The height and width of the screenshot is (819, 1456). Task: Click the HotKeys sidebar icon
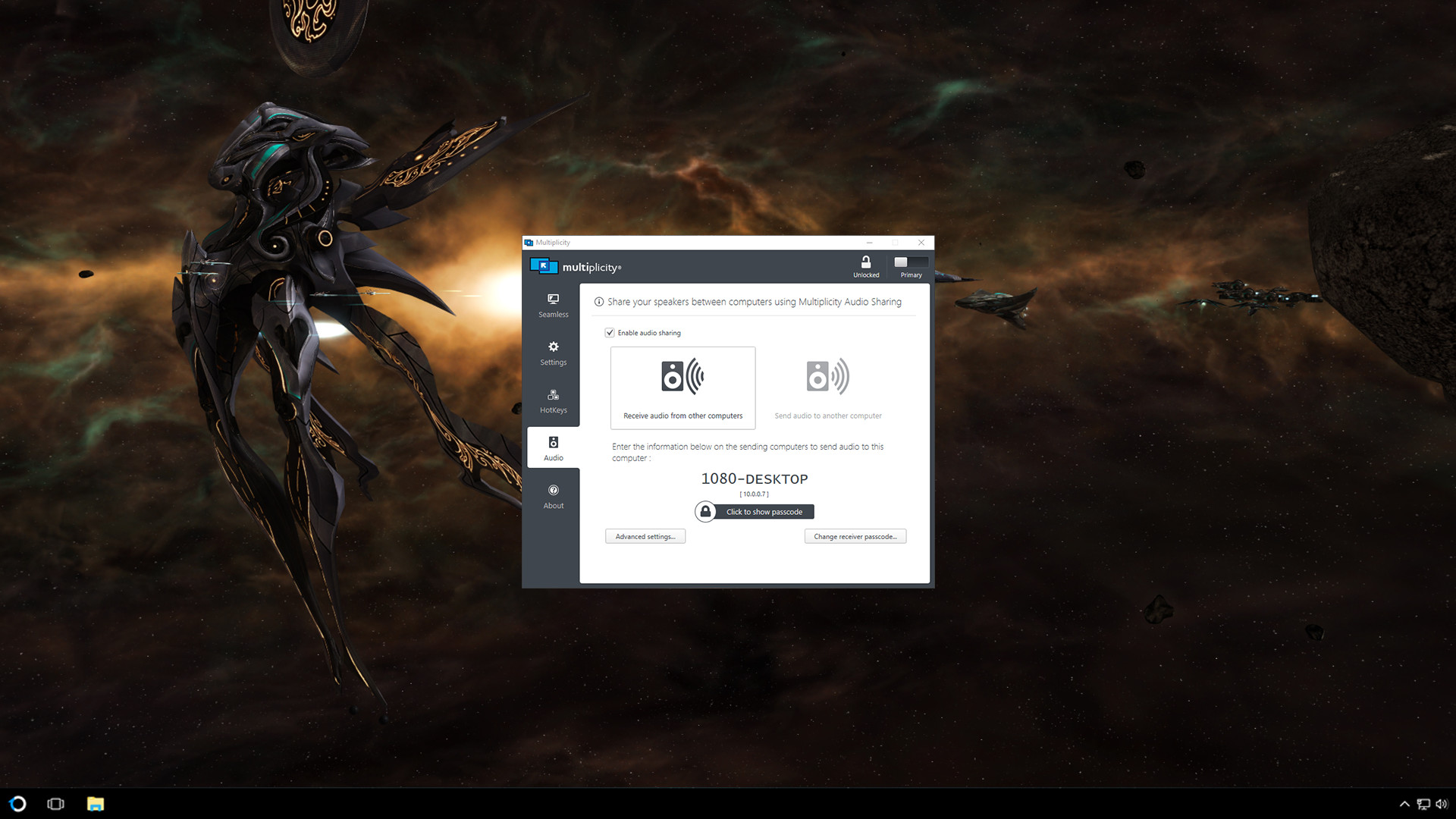[x=553, y=395]
